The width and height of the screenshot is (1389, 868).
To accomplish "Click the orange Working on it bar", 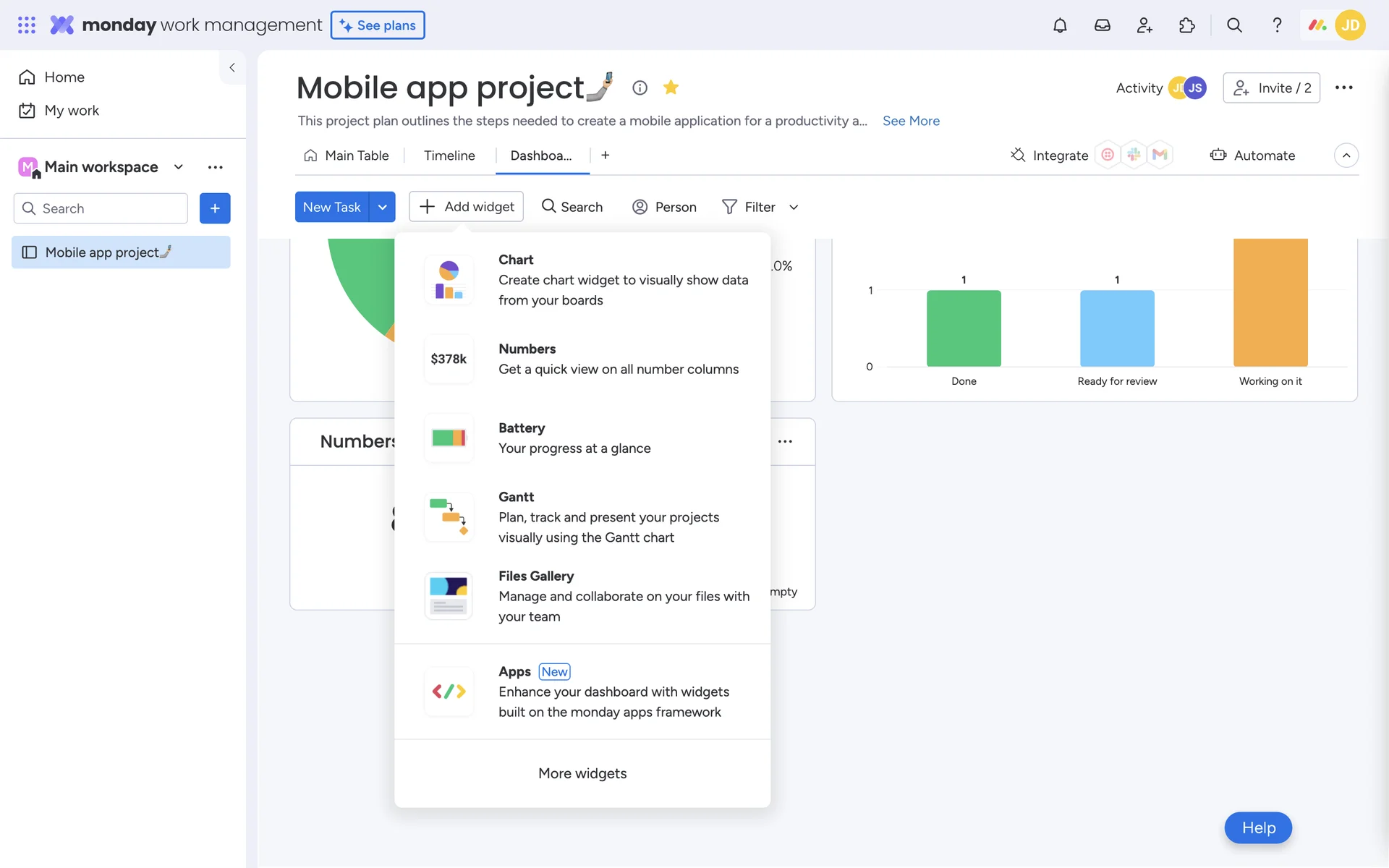I will click(1270, 302).
